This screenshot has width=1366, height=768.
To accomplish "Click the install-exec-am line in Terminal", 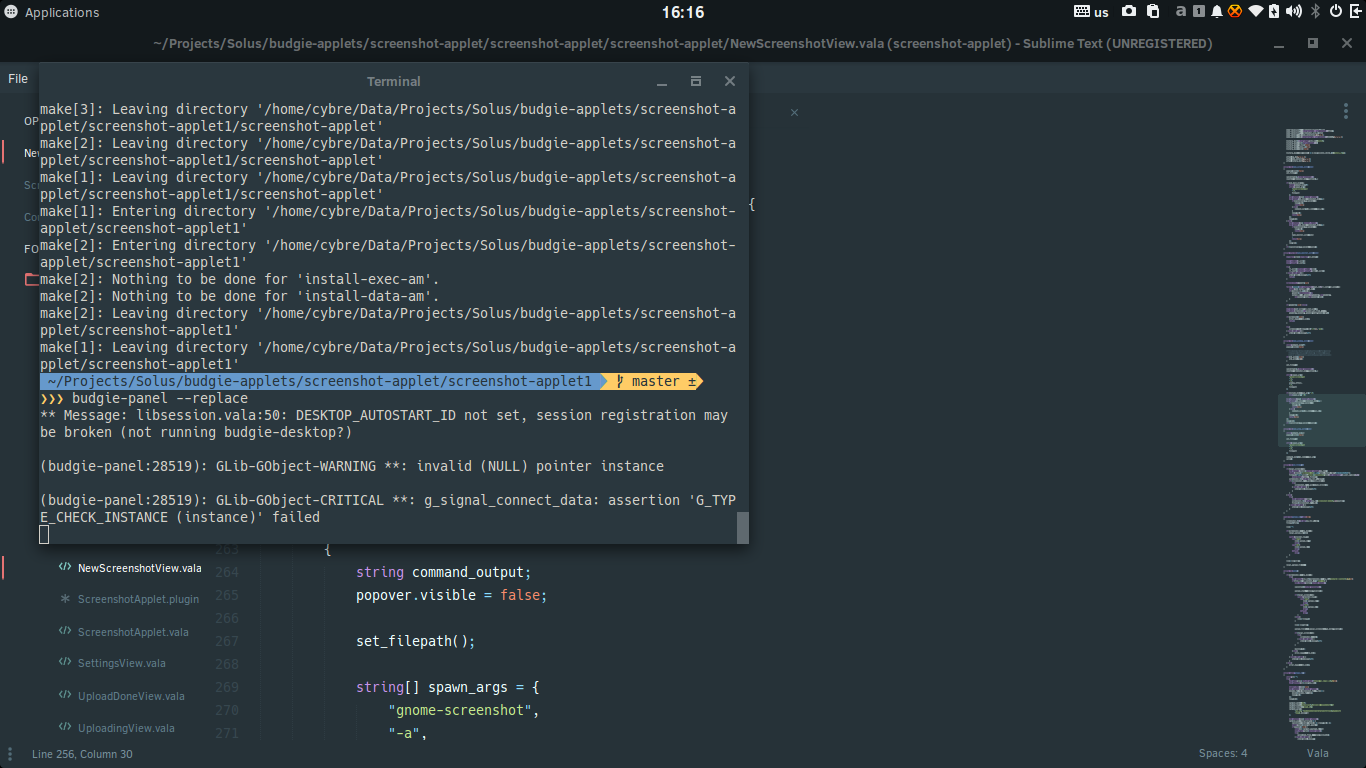I will click(x=240, y=279).
